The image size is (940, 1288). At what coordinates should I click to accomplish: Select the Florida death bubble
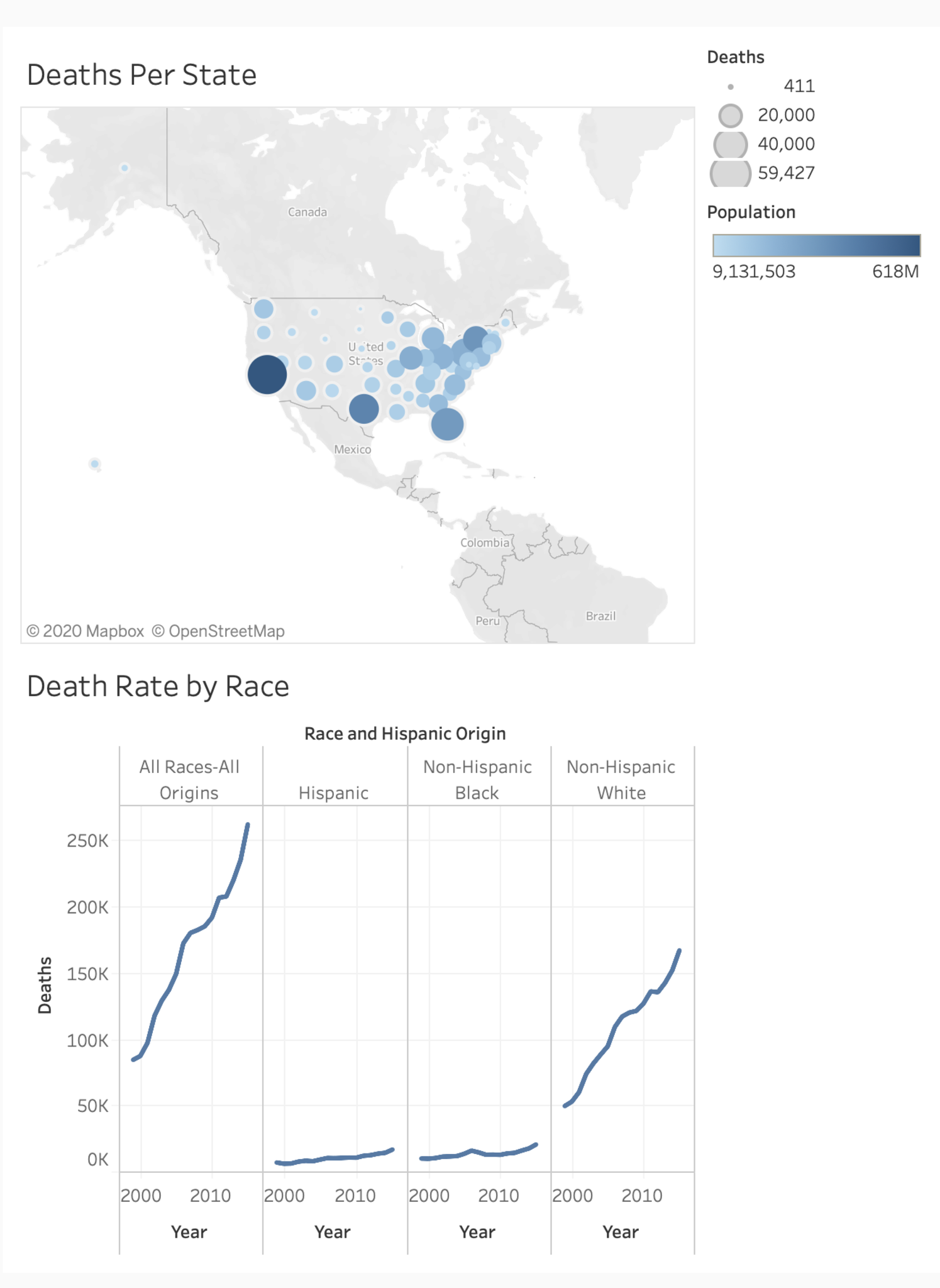click(447, 425)
